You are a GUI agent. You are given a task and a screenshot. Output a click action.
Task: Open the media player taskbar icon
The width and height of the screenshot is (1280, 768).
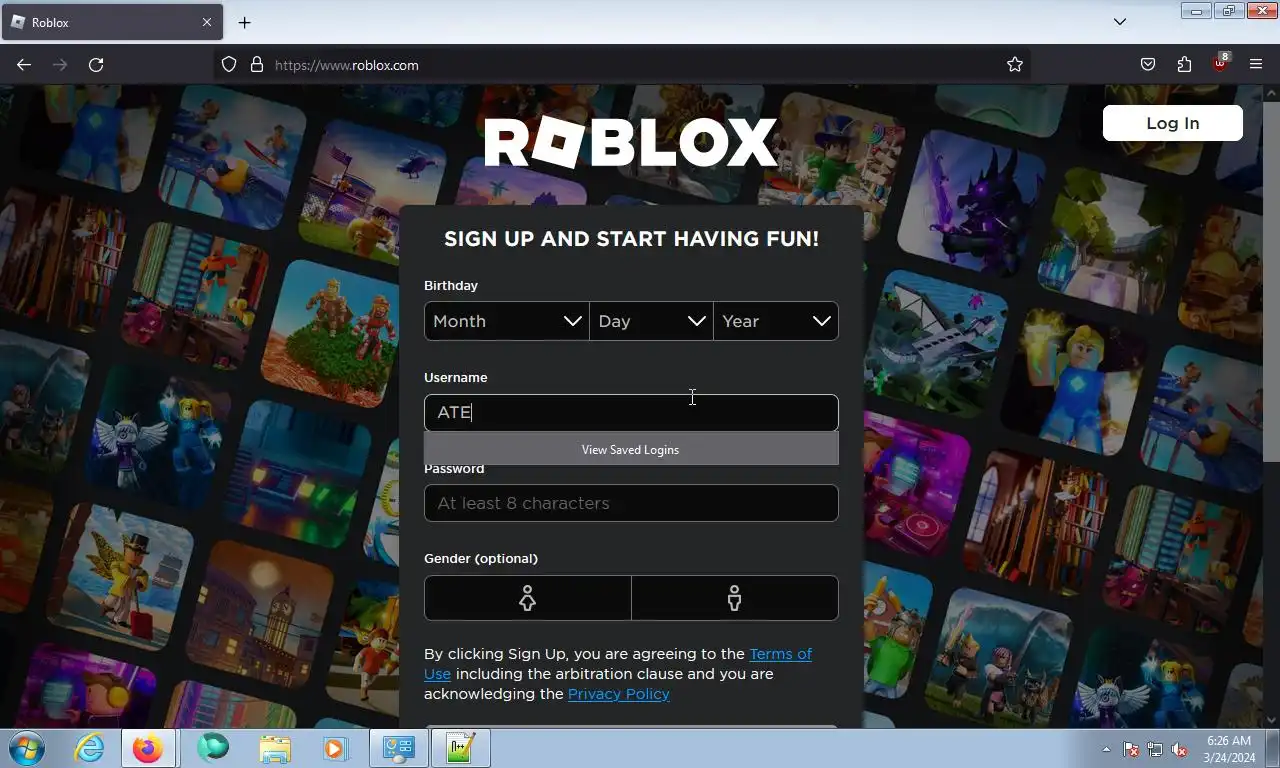(334, 748)
